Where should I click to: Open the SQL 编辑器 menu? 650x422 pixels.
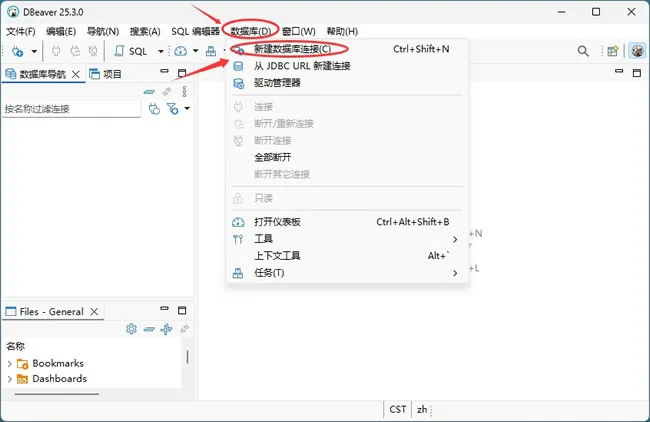[195, 32]
